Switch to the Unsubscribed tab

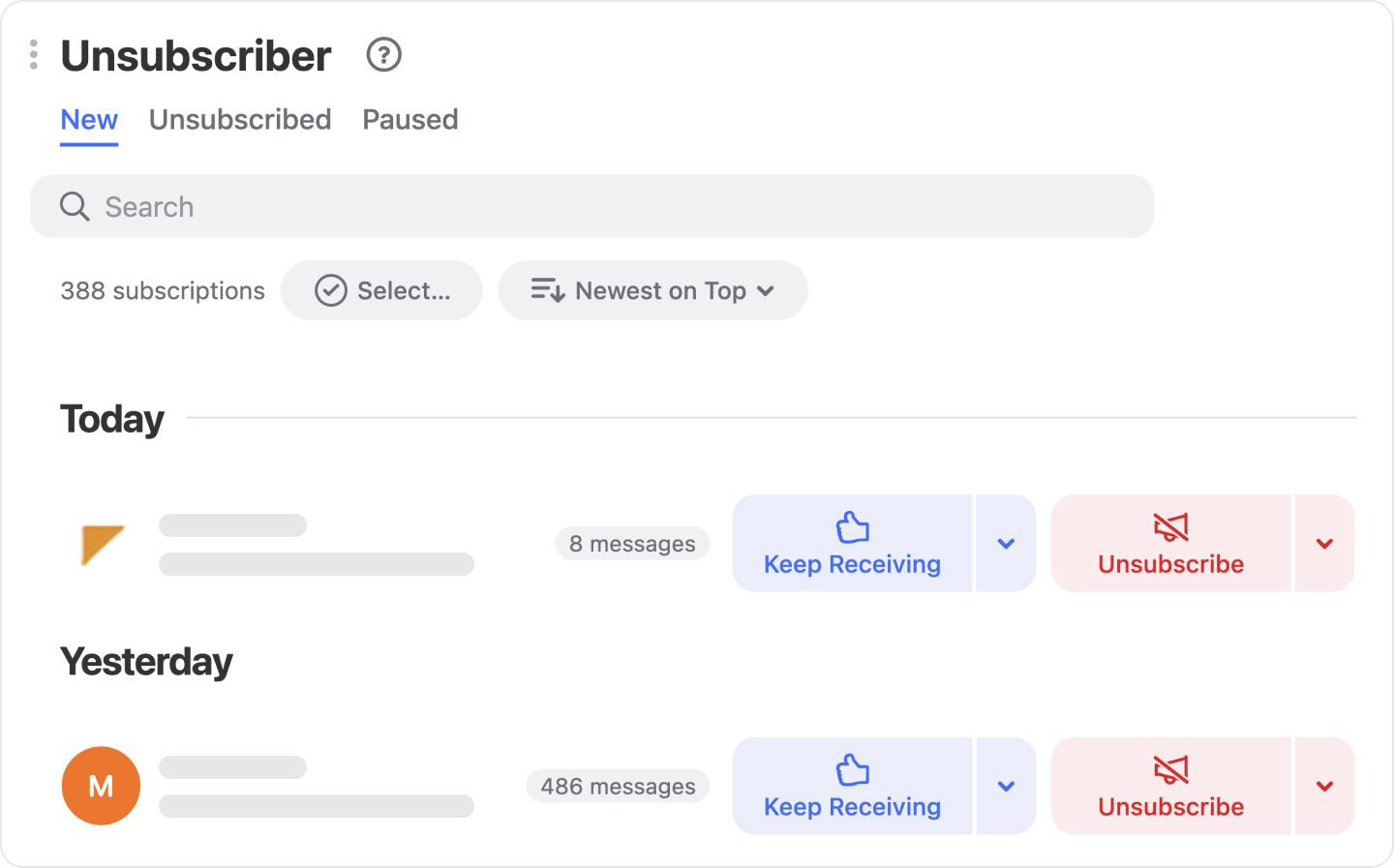point(239,119)
